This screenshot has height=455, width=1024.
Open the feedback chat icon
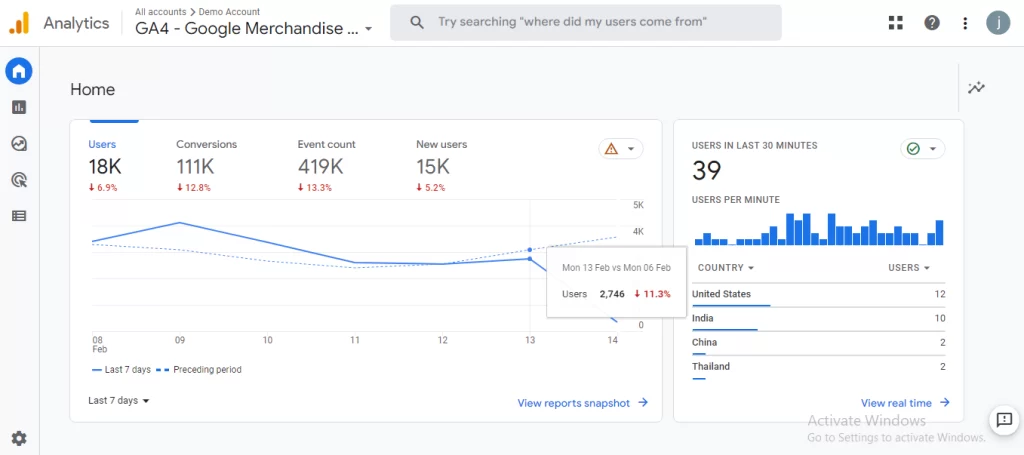[1004, 420]
